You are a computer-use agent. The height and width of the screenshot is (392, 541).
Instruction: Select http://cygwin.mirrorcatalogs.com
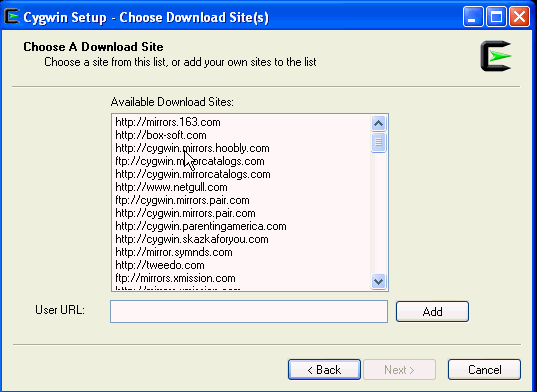(x=193, y=174)
